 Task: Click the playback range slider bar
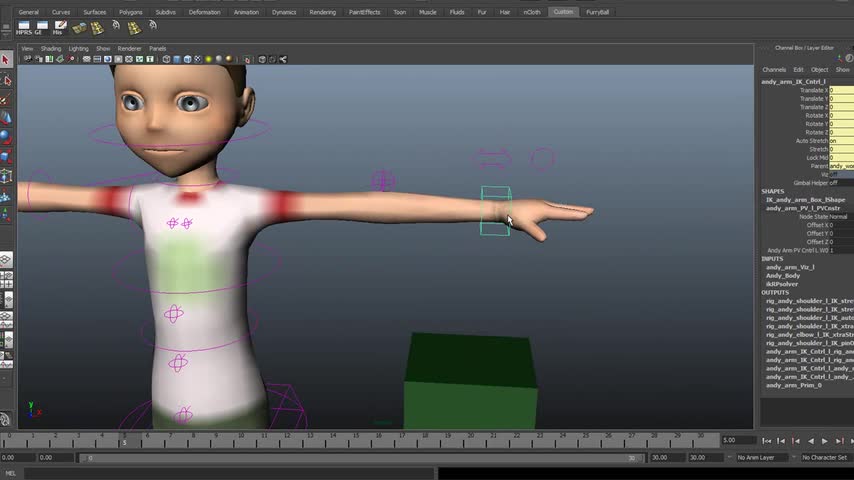[x=362, y=458]
